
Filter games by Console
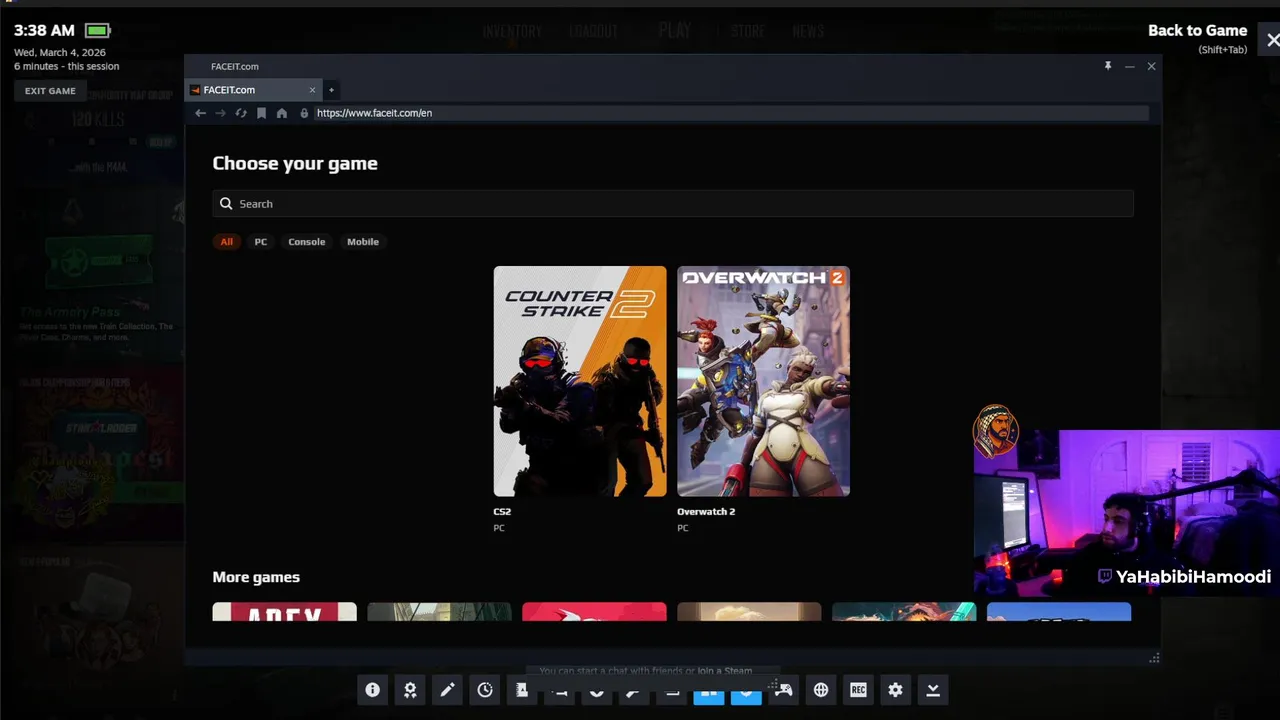(307, 242)
